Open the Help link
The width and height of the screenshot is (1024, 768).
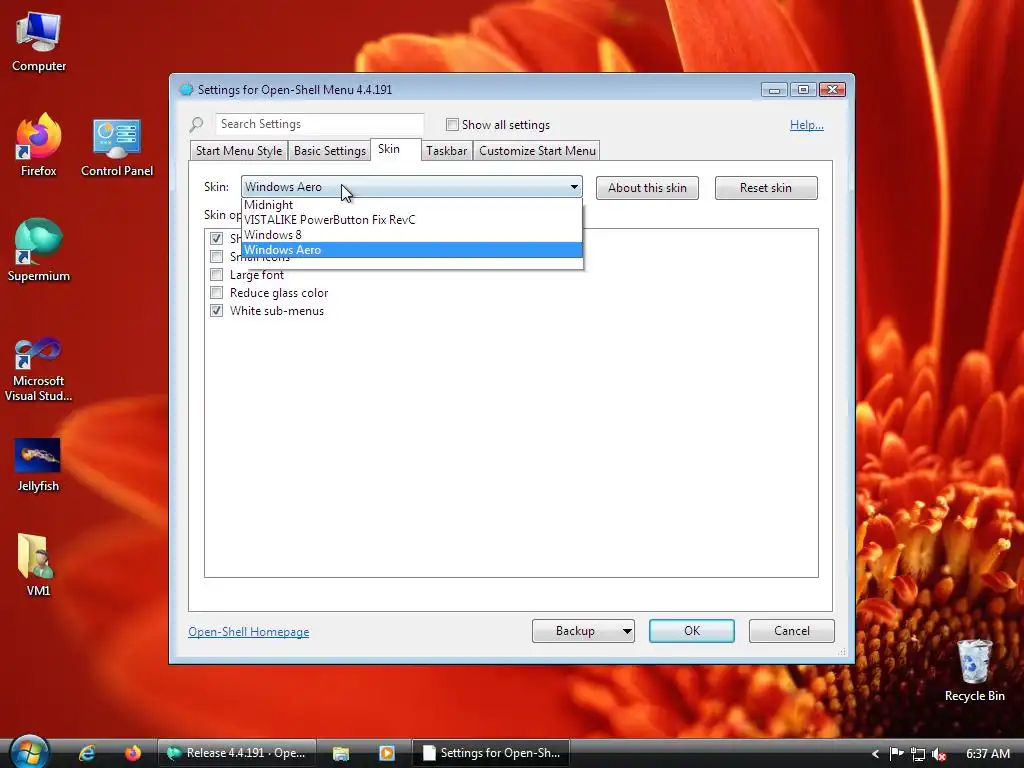[x=807, y=125]
